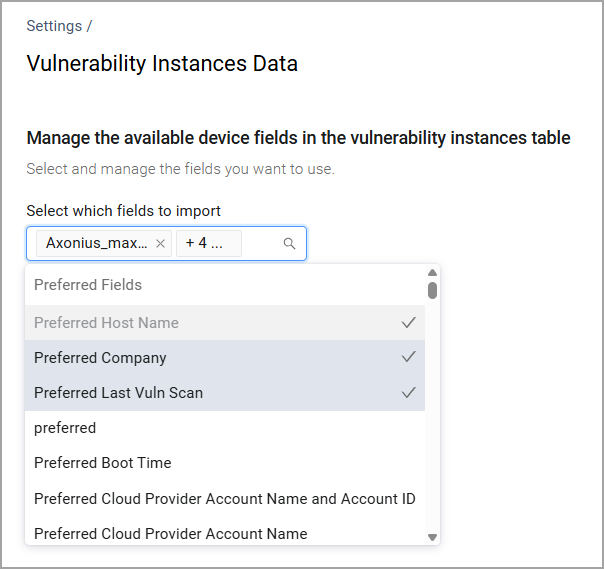Expand the '+ 4 ...' hidden selections chip

point(208,243)
